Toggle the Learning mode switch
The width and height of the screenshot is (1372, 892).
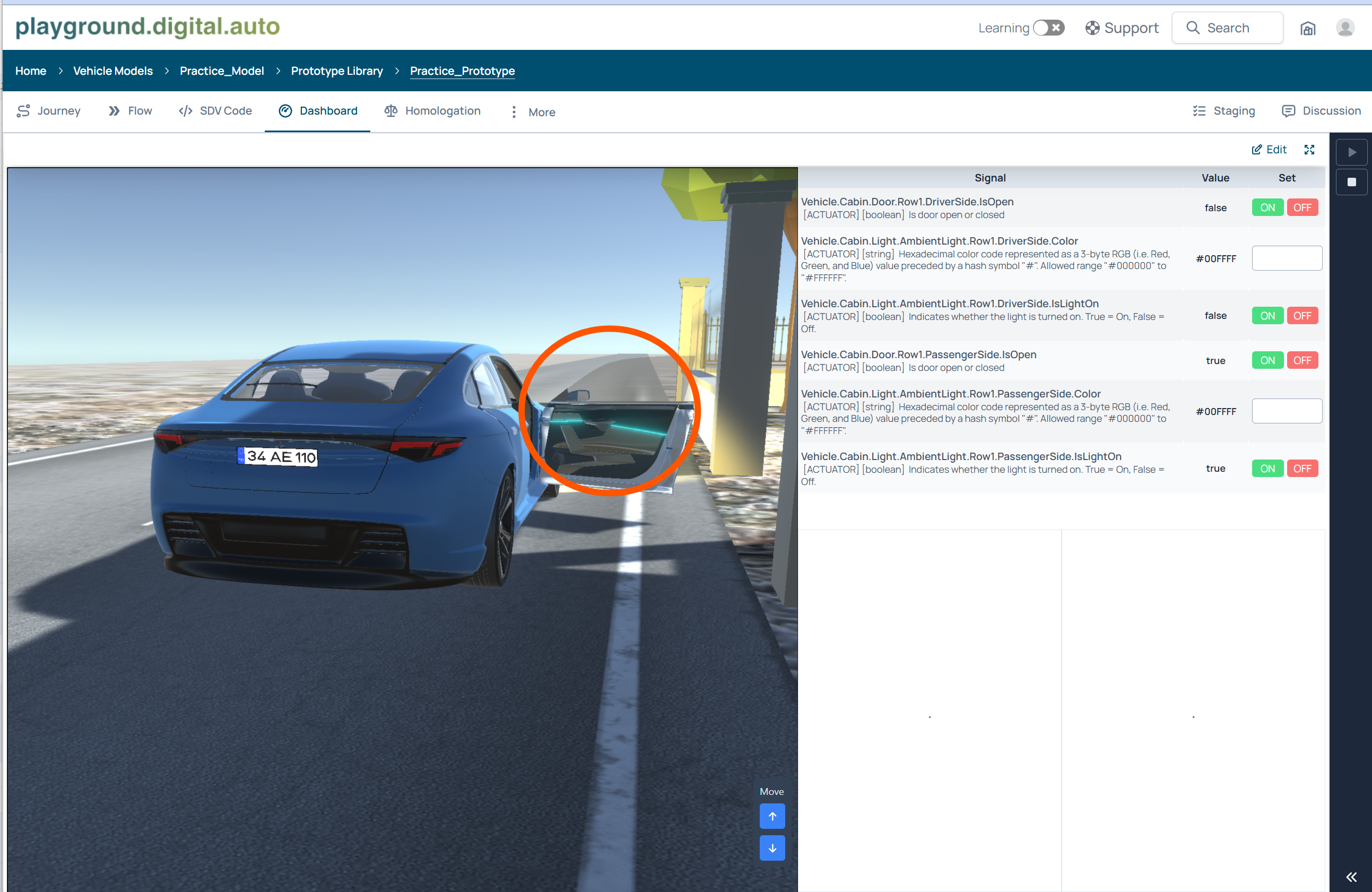tap(1048, 28)
